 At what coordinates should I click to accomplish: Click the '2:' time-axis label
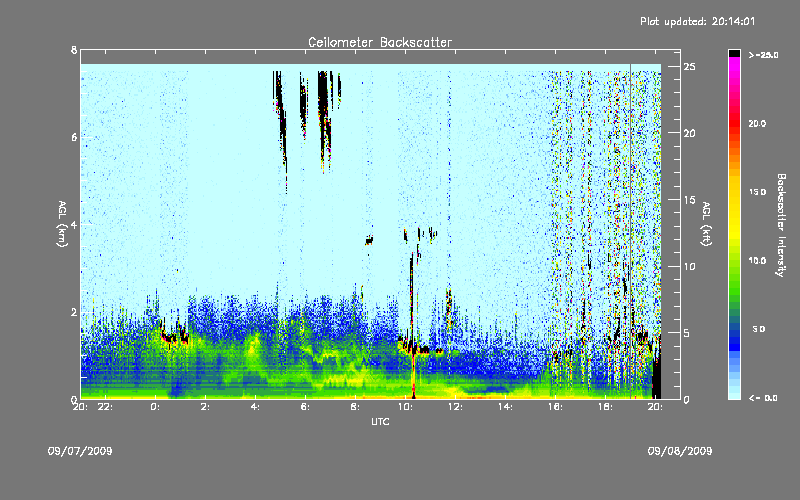pyautogui.click(x=206, y=407)
